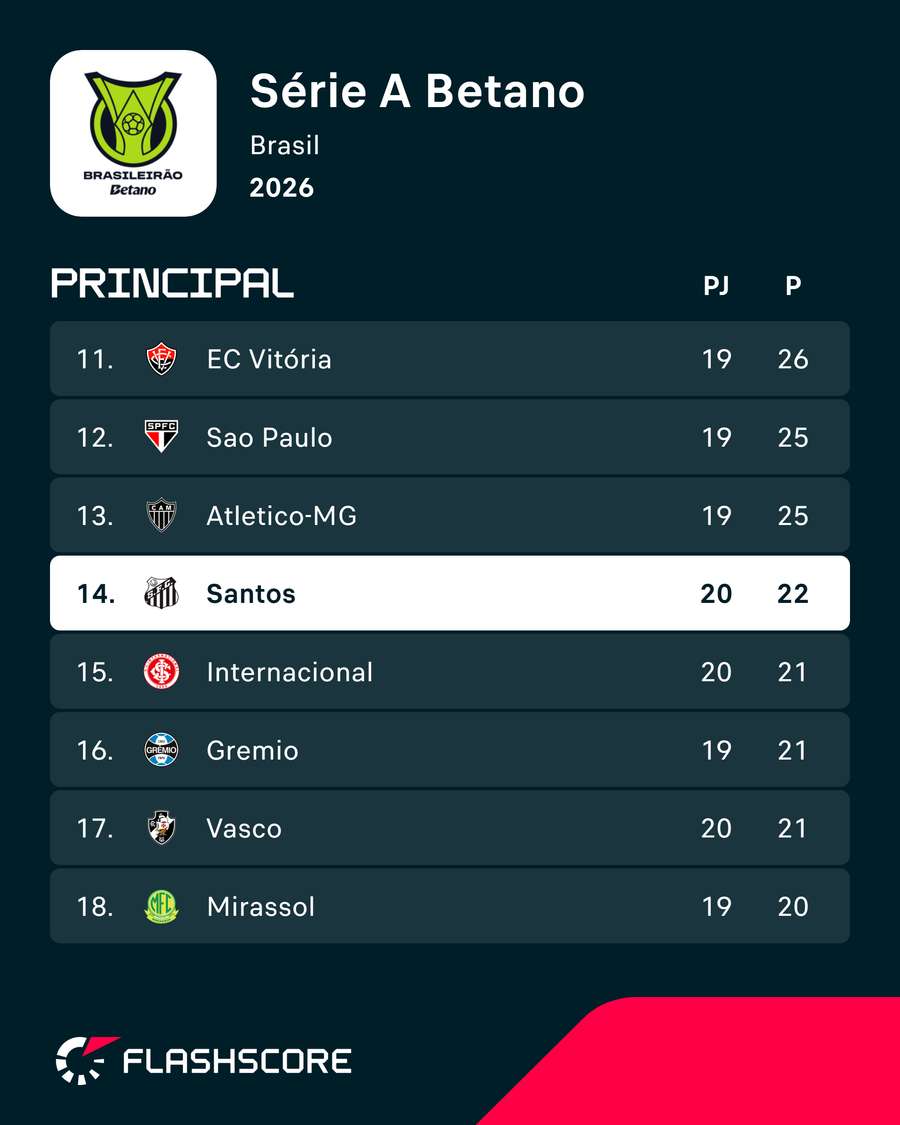This screenshot has height=1125, width=900.
Task: Click the Atletico-MG club crest
Action: pos(161,515)
